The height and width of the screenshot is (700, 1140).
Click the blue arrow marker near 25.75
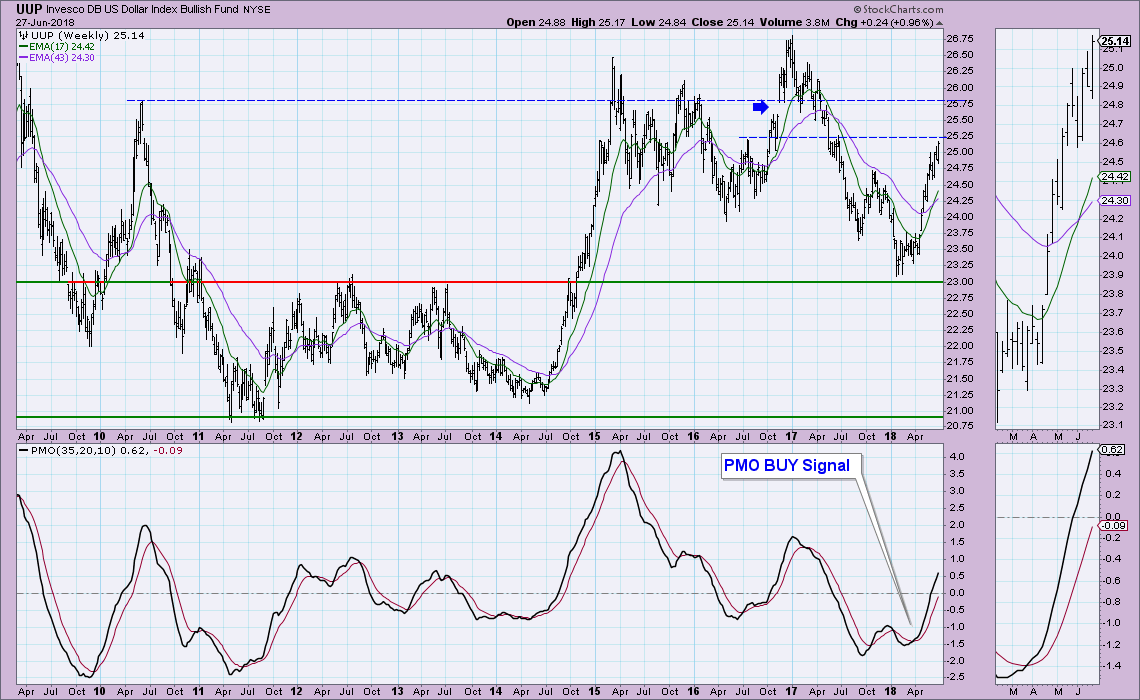pyautogui.click(x=760, y=106)
